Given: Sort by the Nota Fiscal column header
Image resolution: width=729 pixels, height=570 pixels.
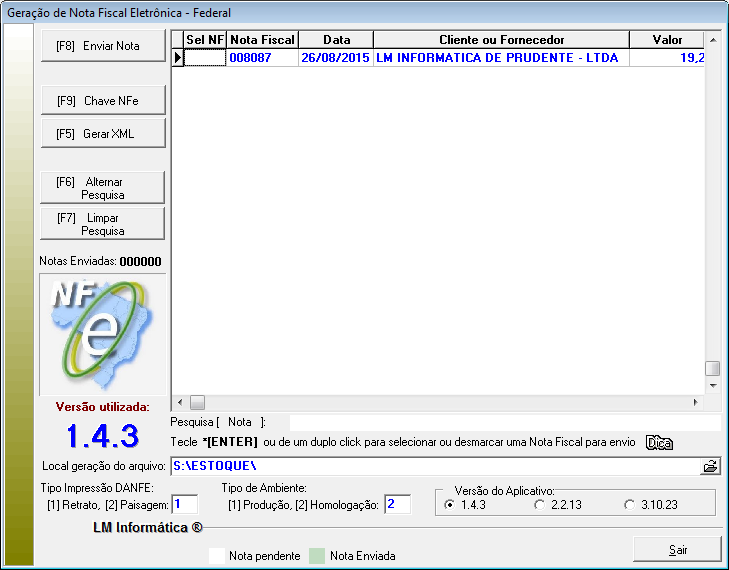Looking at the screenshot, I should pos(262,40).
